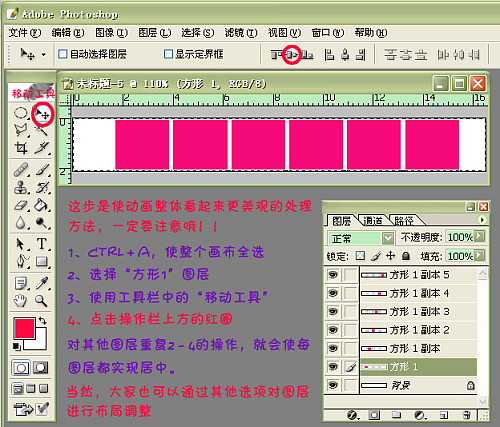Expand the 不透明度 opacity arrow
500x427 pixels.
pos(479,236)
